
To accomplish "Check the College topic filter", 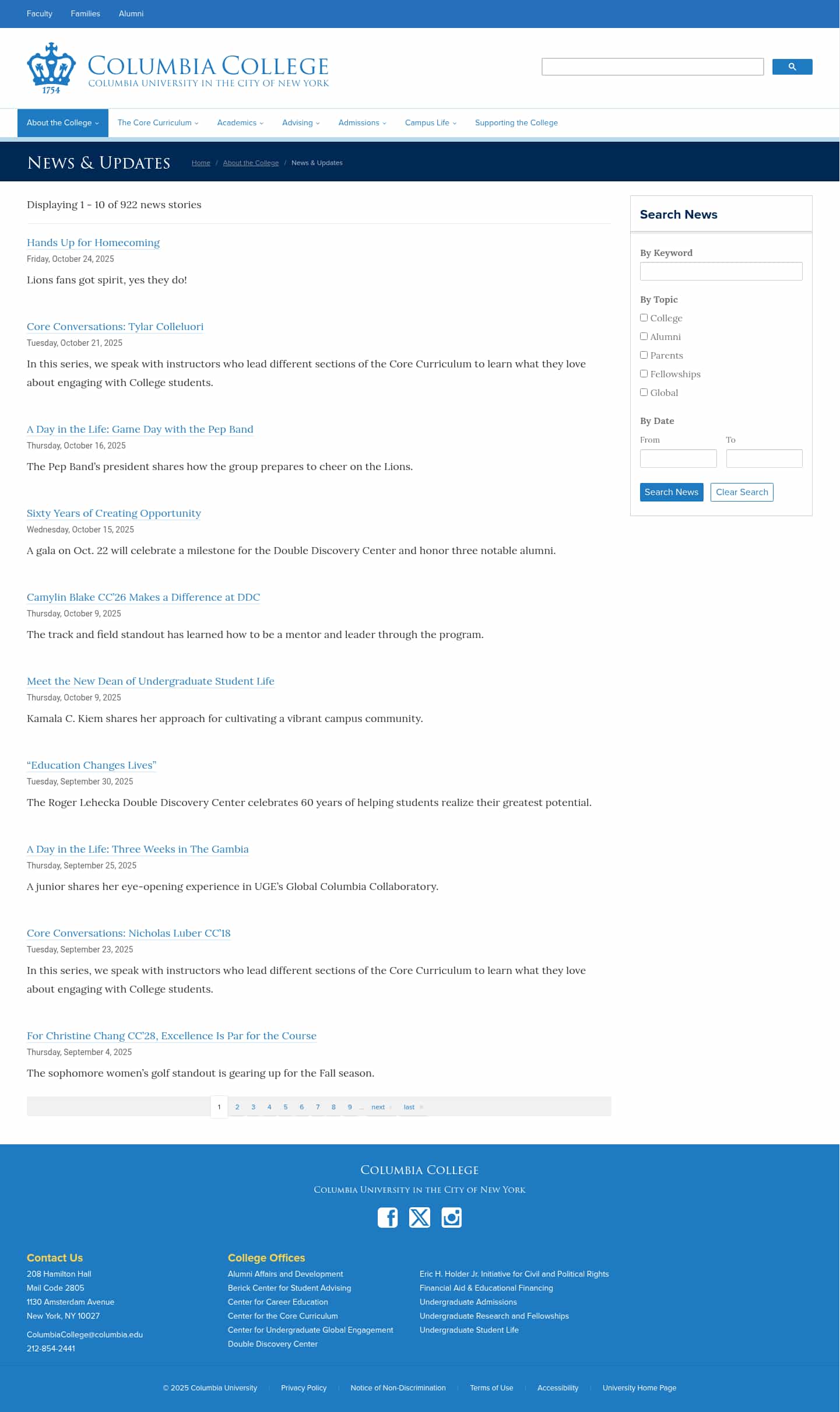I will (644, 317).
